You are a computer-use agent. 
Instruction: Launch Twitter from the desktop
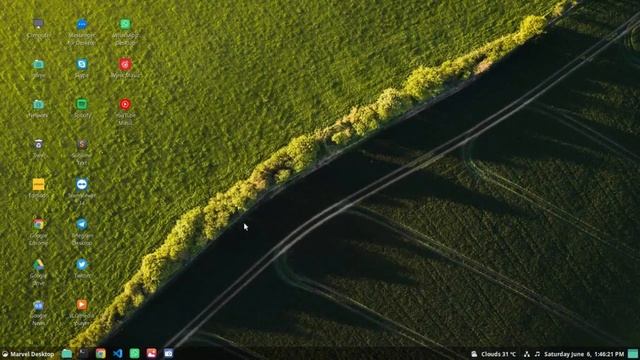82,264
